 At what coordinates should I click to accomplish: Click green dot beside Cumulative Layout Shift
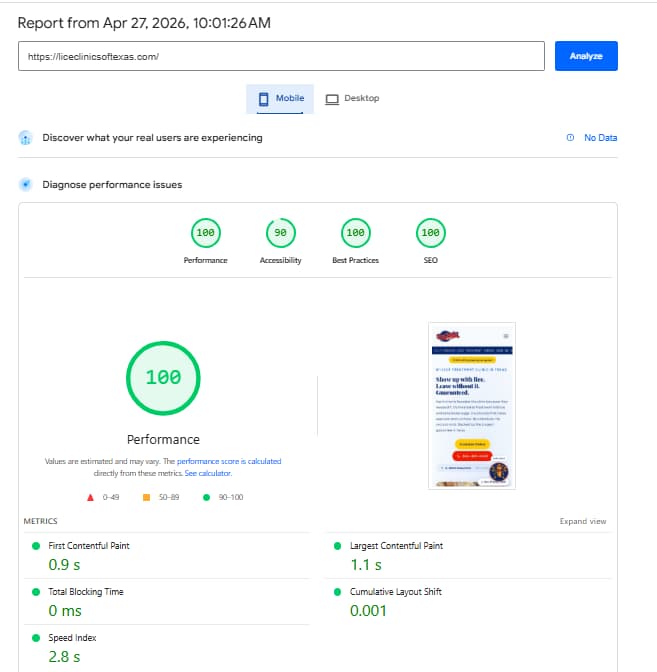tap(337, 592)
